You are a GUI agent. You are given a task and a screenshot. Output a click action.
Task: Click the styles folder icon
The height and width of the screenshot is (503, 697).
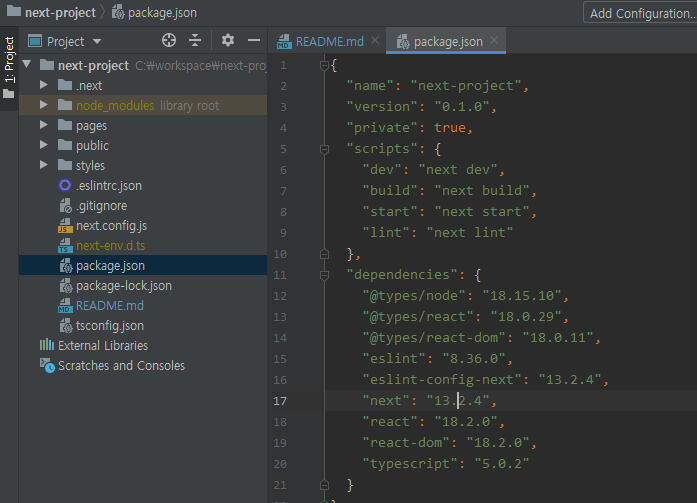pyautogui.click(x=65, y=165)
